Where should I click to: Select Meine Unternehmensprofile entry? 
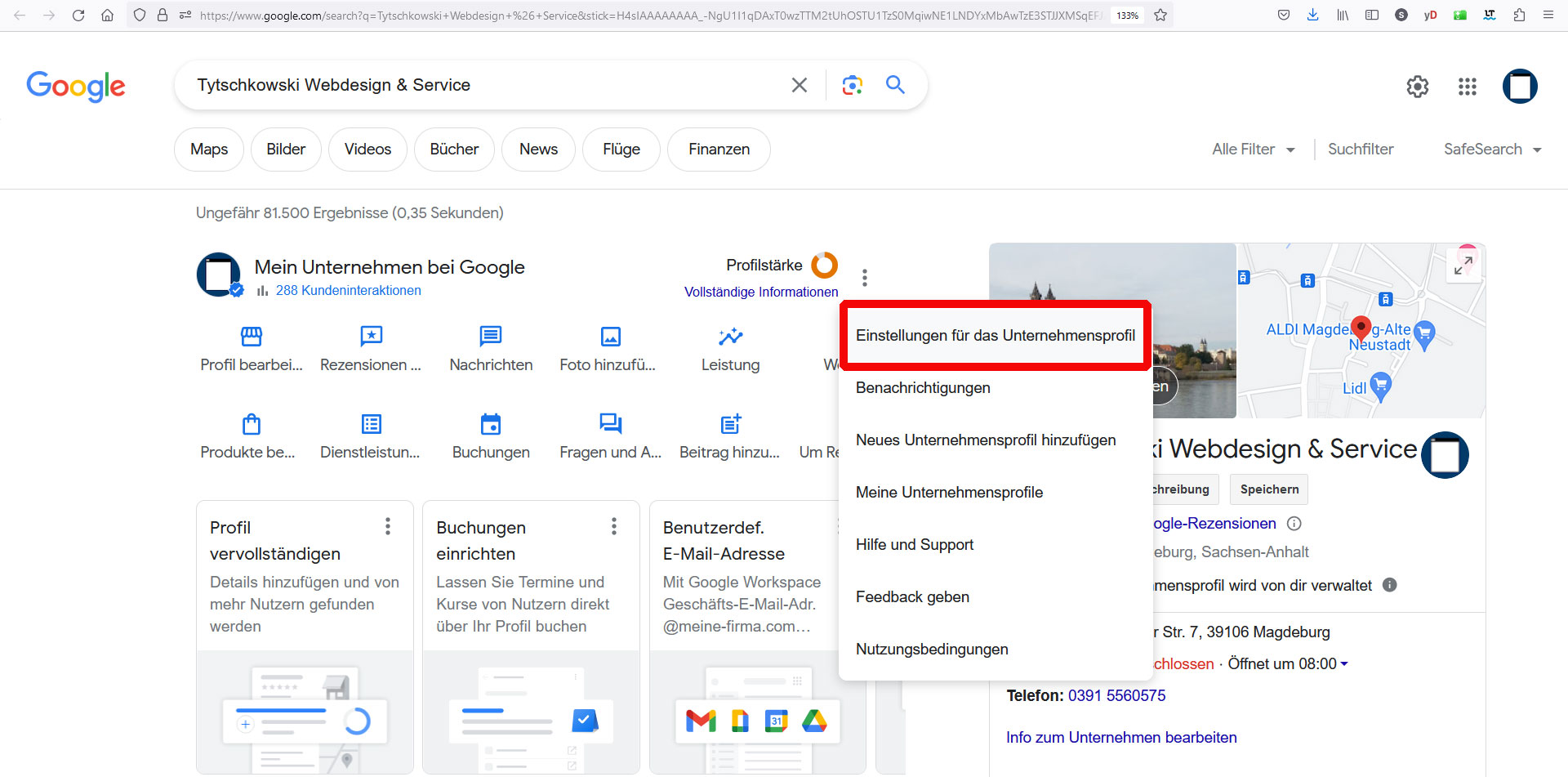click(996, 492)
